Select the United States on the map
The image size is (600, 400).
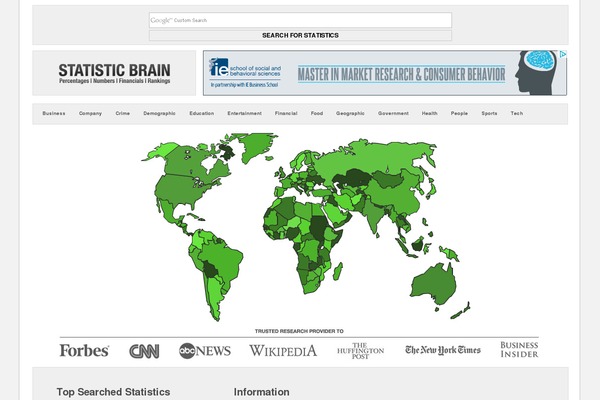184,189
